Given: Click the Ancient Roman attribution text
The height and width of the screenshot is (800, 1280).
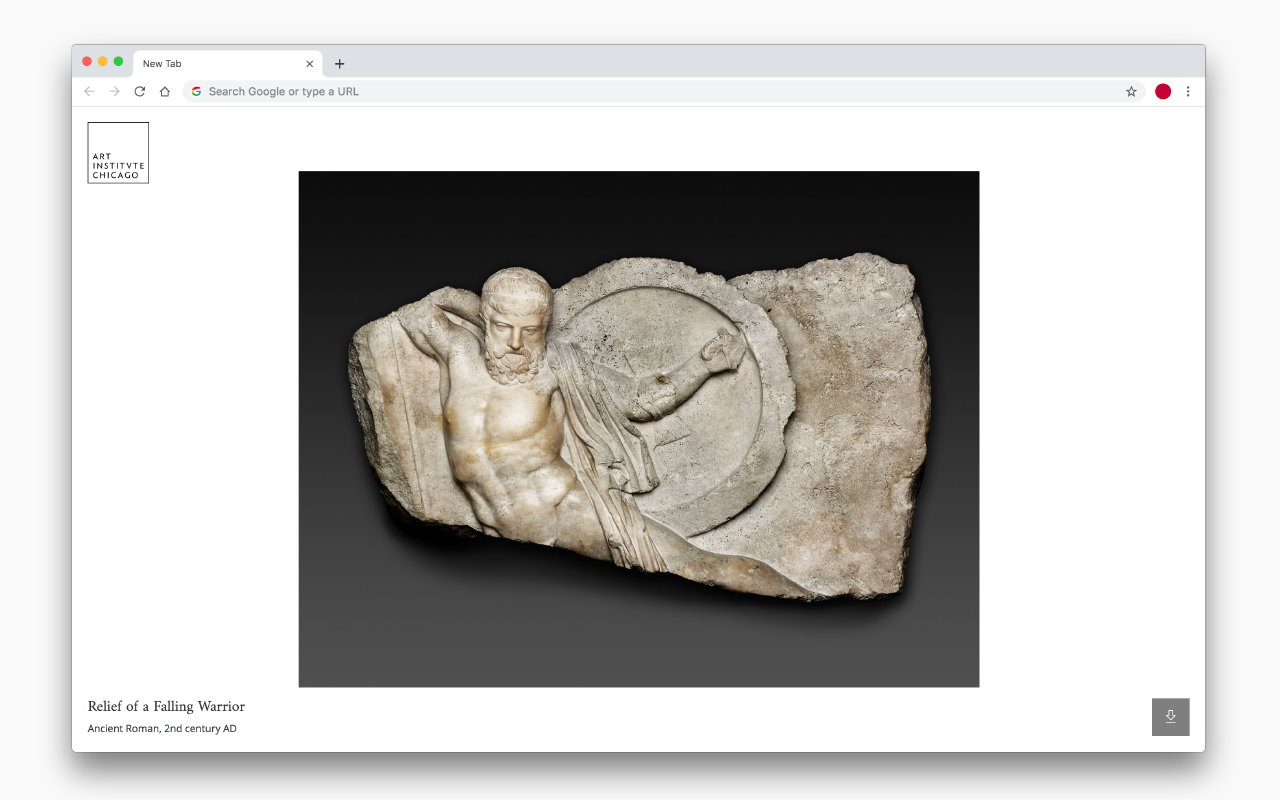Looking at the screenshot, I should [x=161, y=728].
